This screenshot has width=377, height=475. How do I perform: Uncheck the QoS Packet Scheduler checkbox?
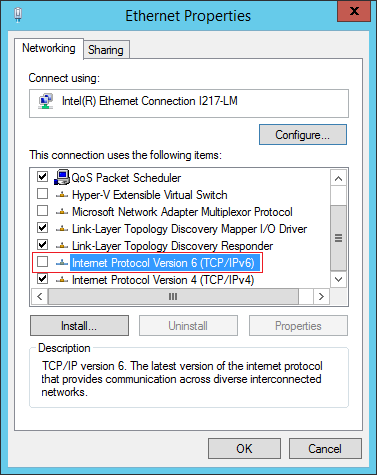coord(42,176)
